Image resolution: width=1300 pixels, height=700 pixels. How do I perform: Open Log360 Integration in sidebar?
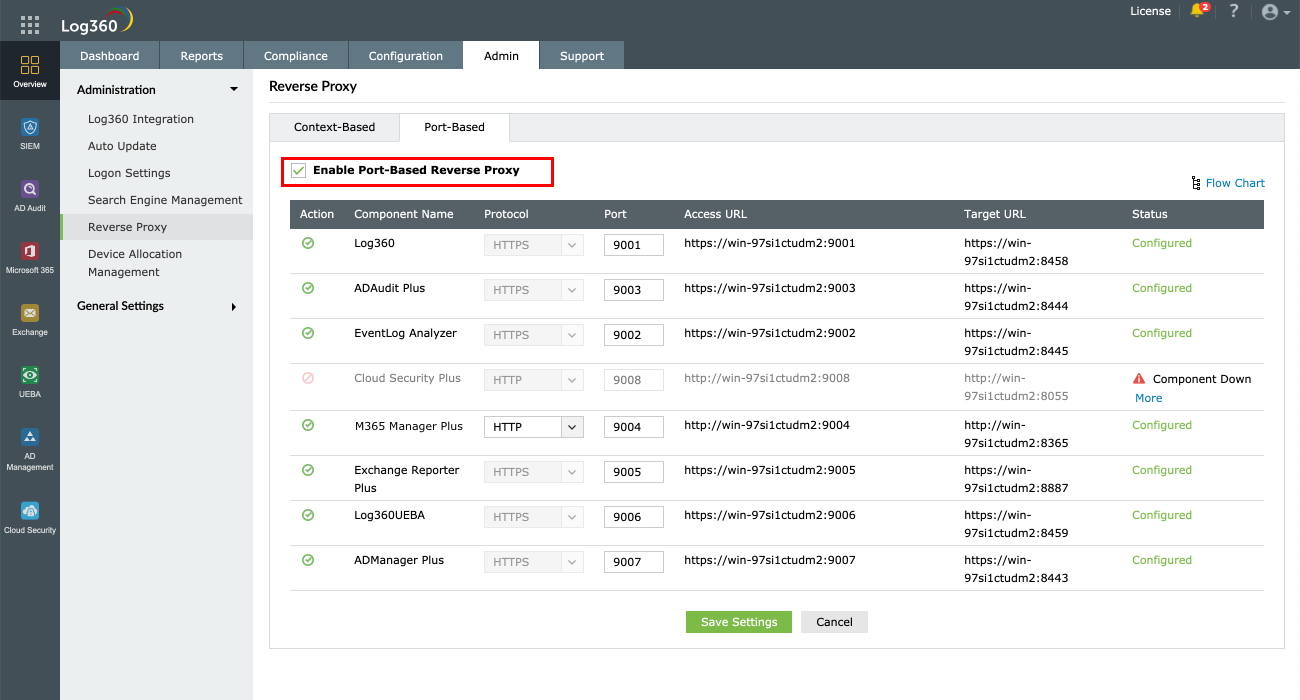pos(141,119)
